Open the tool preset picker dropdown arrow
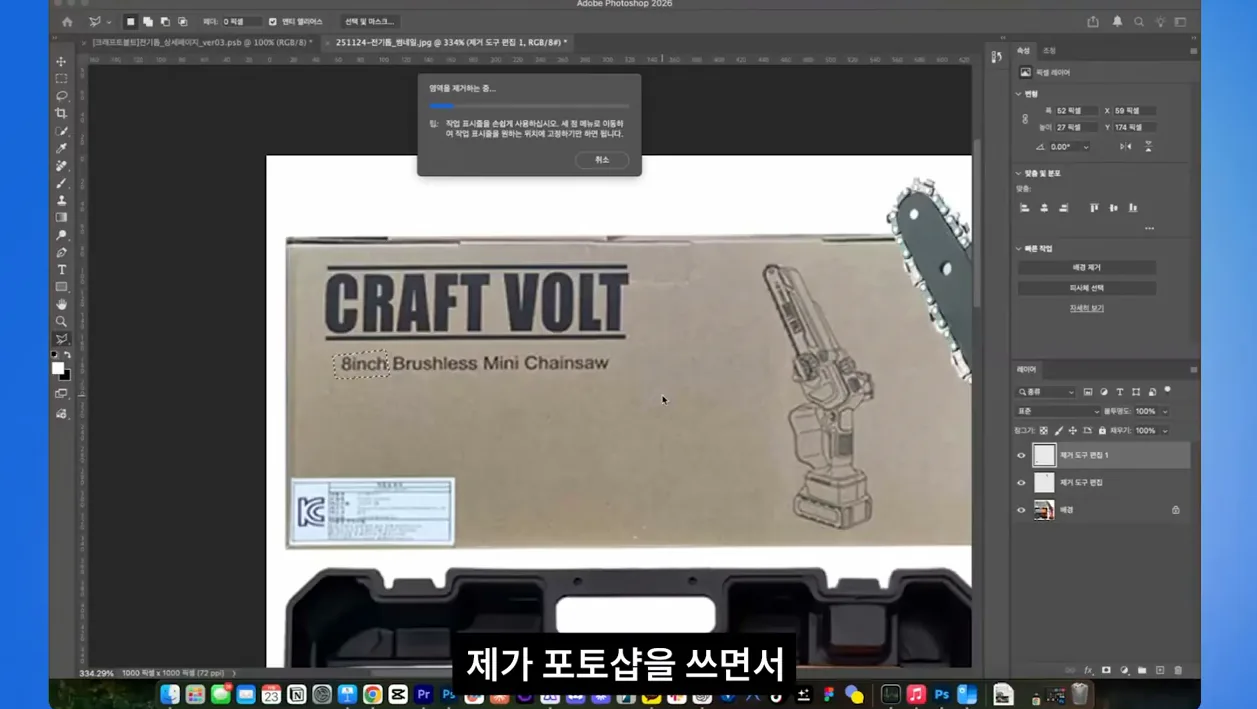The image size is (1257, 709). click(x=109, y=22)
